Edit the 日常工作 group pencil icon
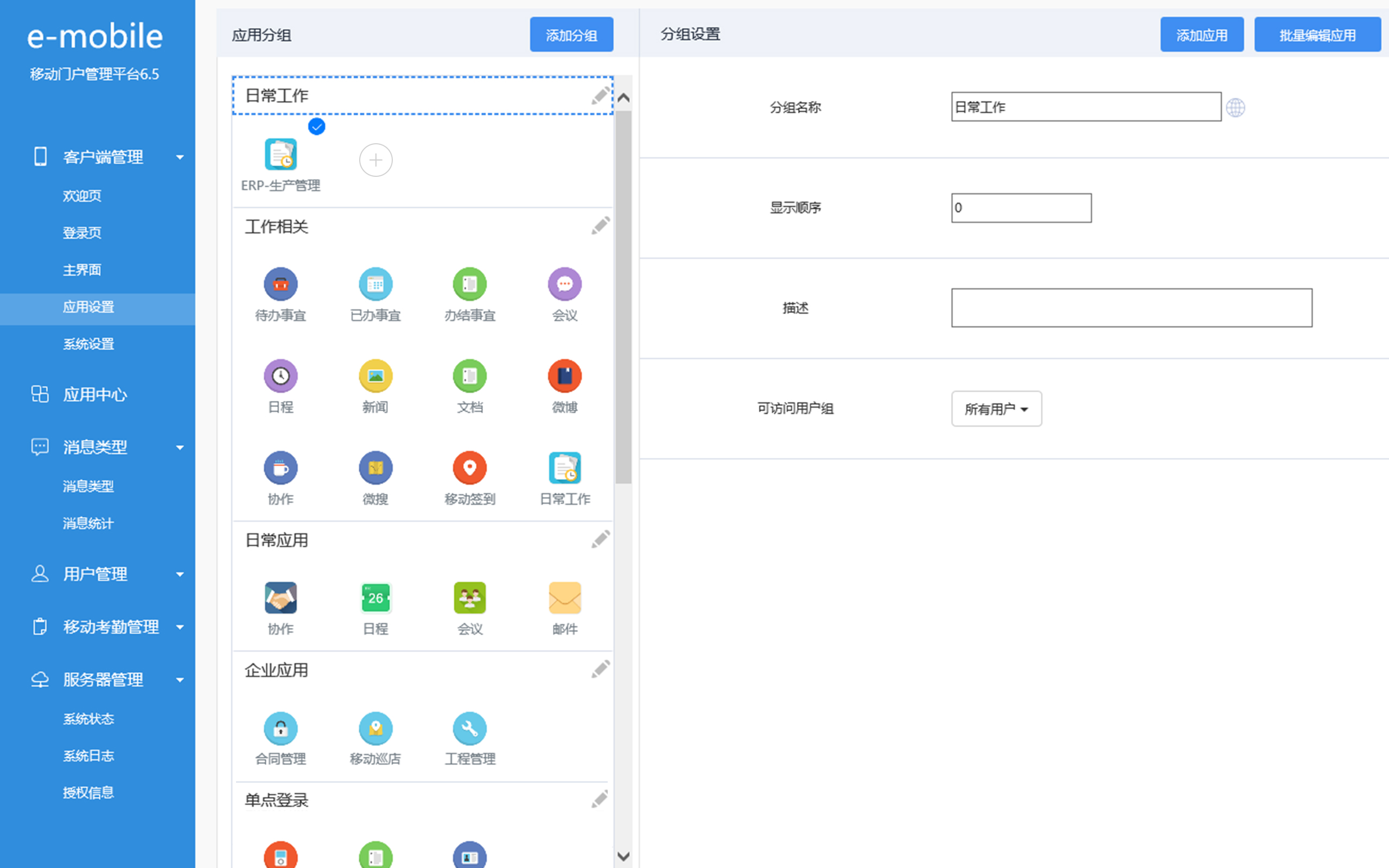 (601, 95)
